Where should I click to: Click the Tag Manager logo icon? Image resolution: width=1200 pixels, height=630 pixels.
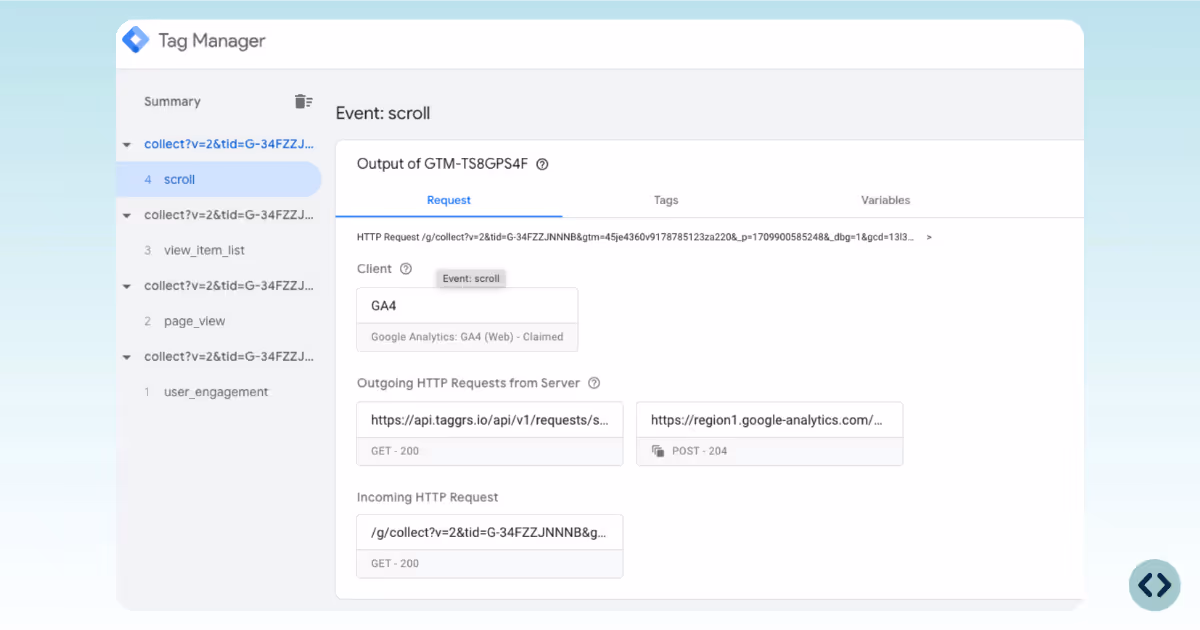[x=135, y=41]
